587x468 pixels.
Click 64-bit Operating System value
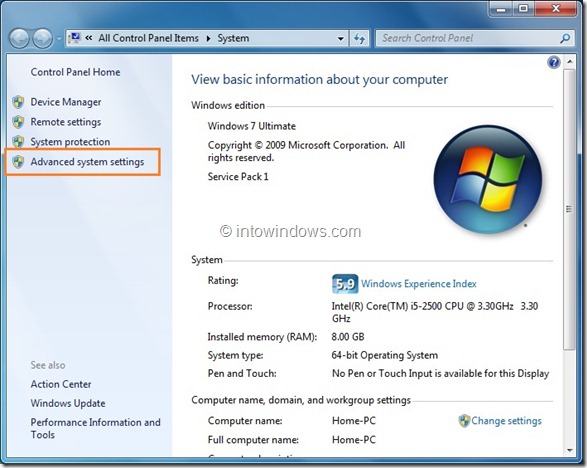(x=384, y=355)
